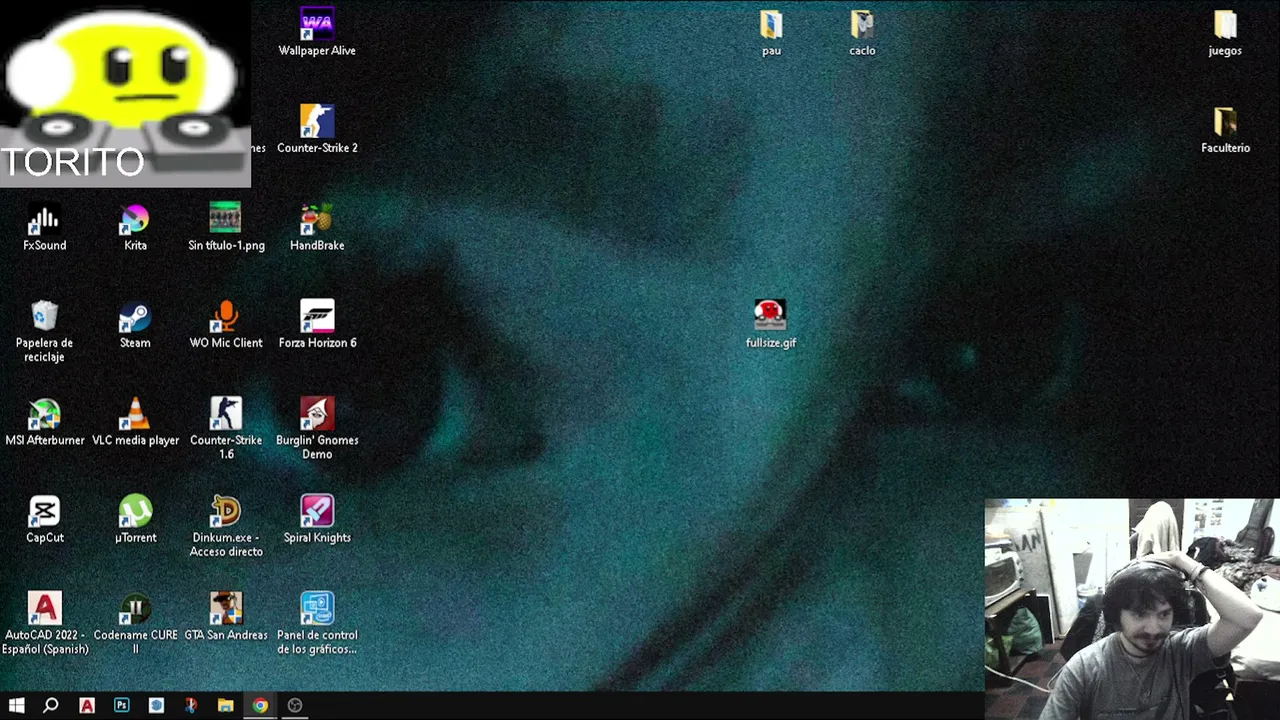Launch the Burglin' Gnomes Demo shortcut
1280x720 pixels.
317,428
